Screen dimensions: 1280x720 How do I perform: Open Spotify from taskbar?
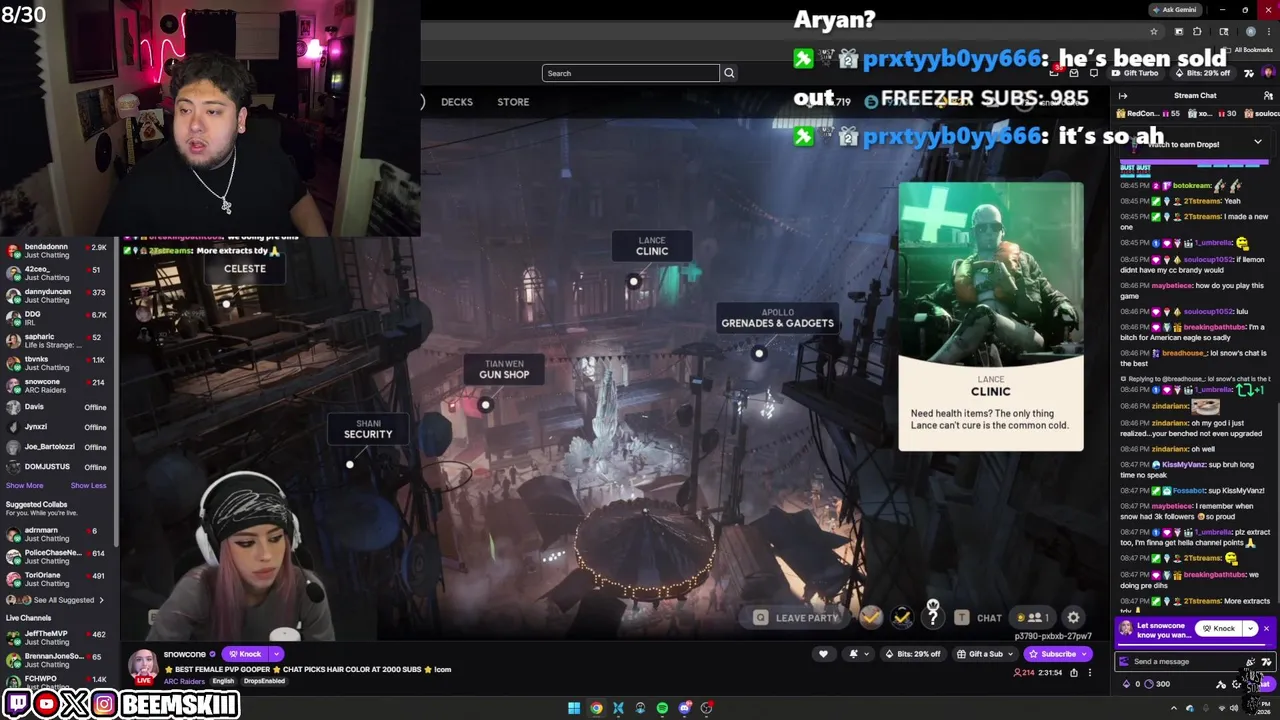pyautogui.click(x=662, y=708)
